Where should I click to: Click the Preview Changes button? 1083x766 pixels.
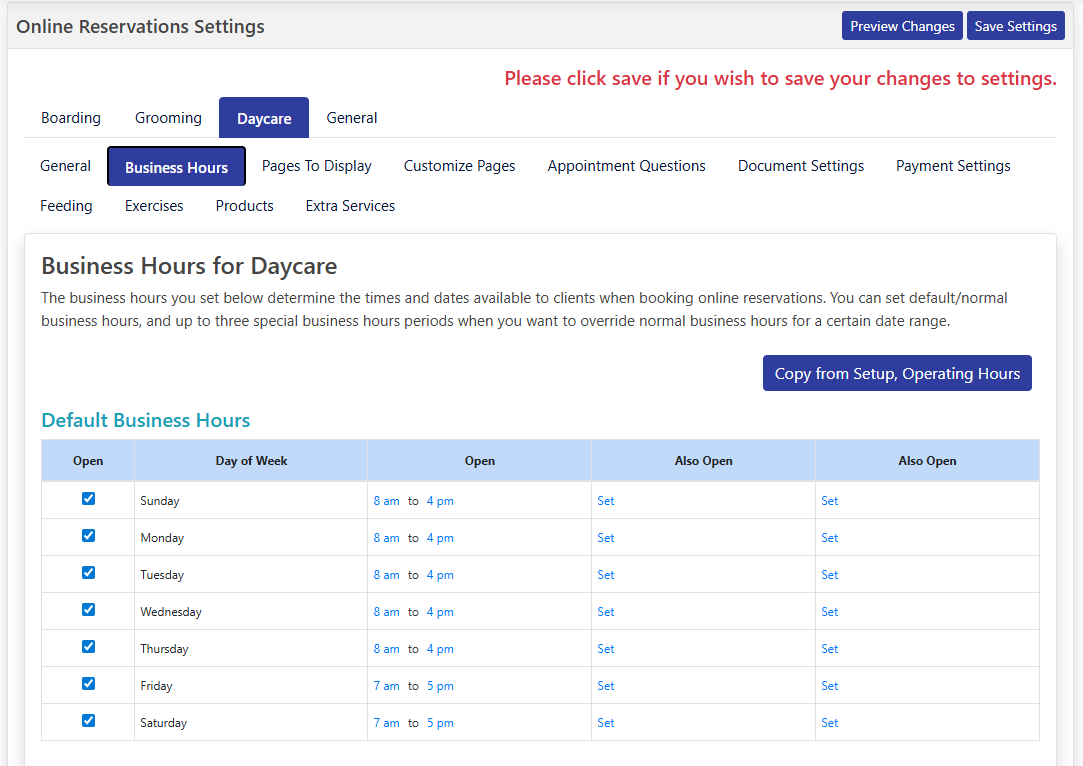(x=902, y=26)
